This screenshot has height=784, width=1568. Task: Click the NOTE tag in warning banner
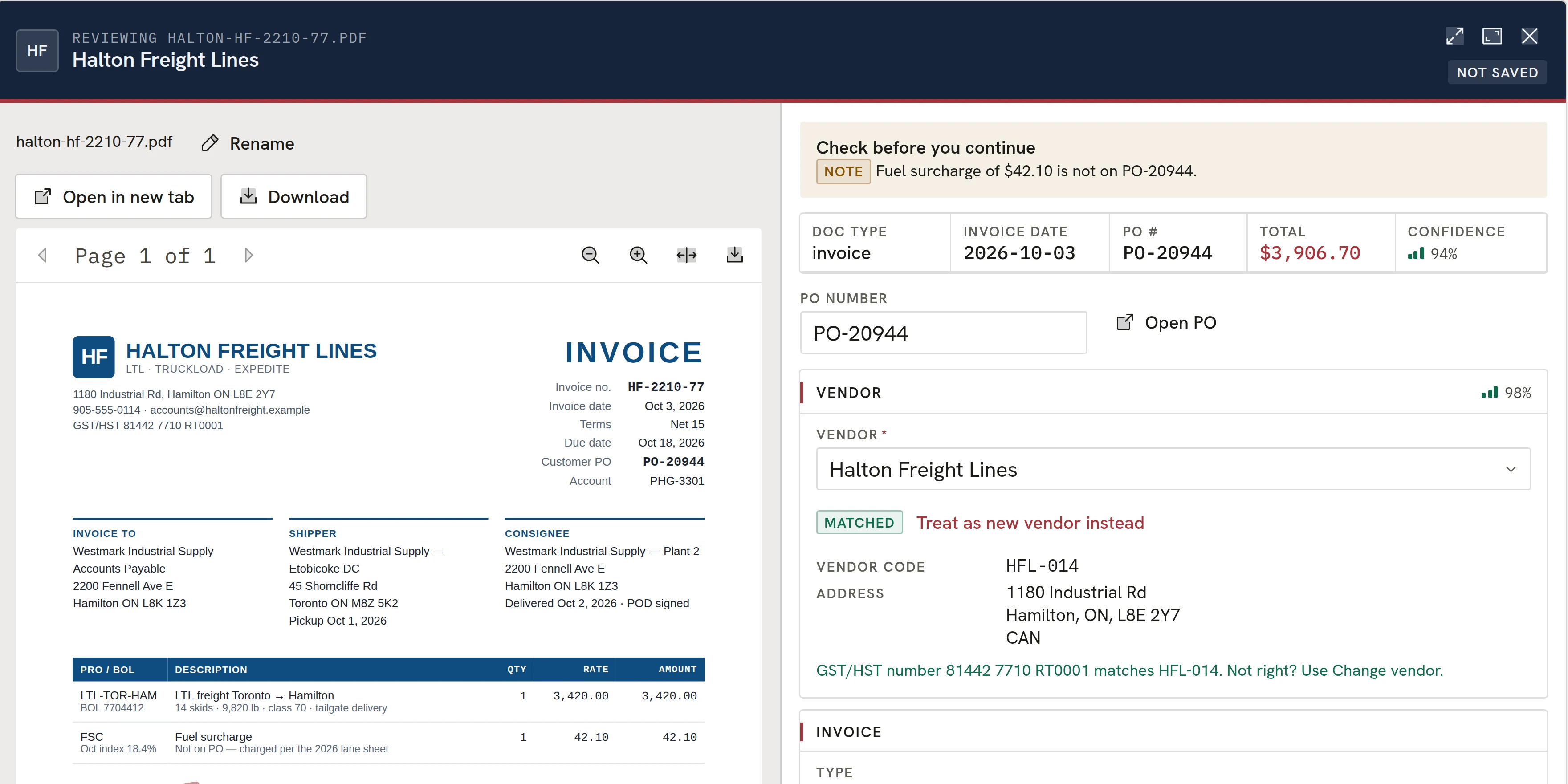point(843,172)
